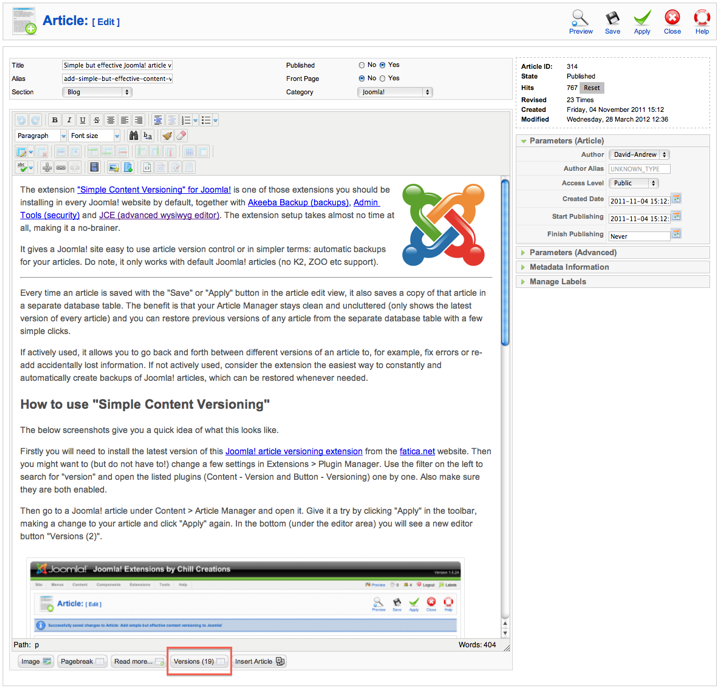This screenshot has width=720, height=690.
Task: Click the Save floppy disk icon
Action: coord(612,18)
